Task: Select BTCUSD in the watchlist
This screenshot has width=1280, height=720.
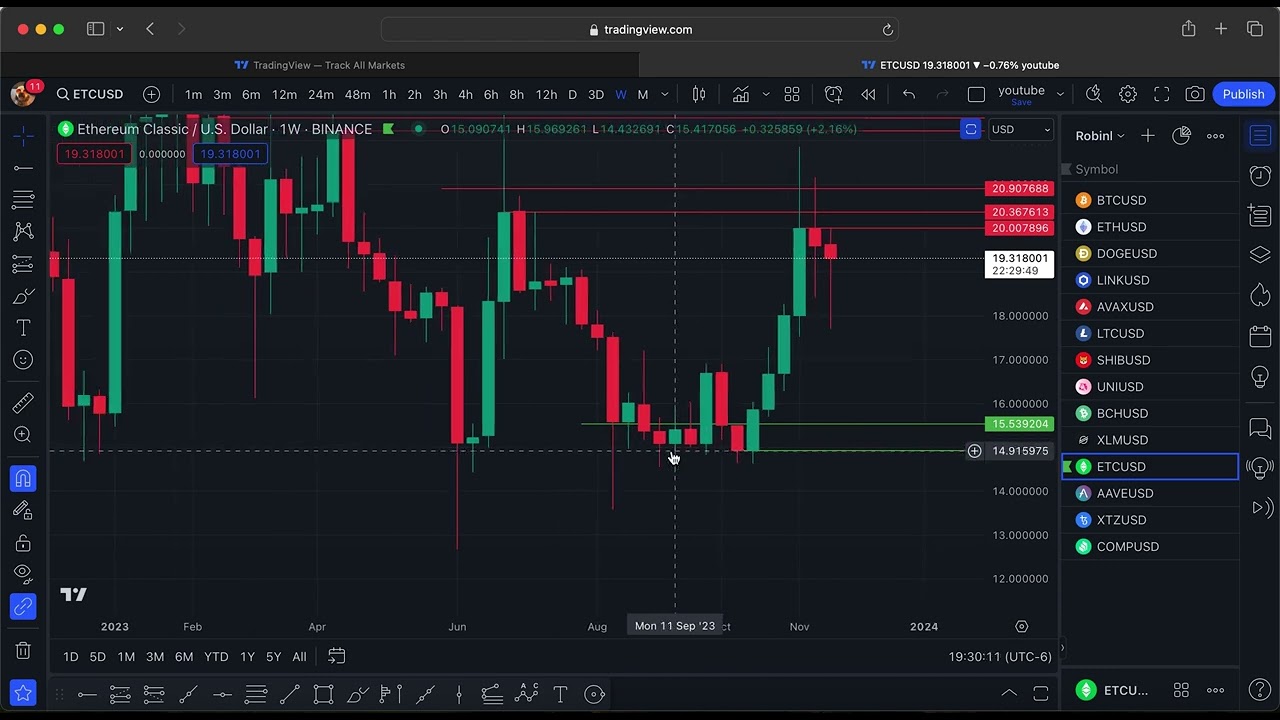Action: [x=1150, y=200]
